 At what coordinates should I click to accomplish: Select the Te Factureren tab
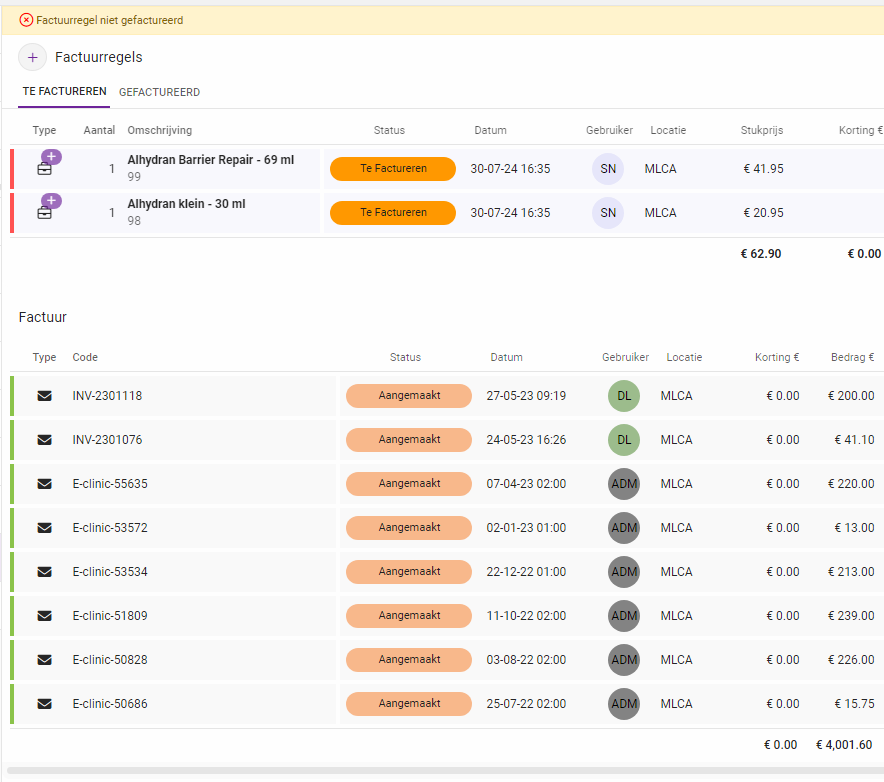65,92
